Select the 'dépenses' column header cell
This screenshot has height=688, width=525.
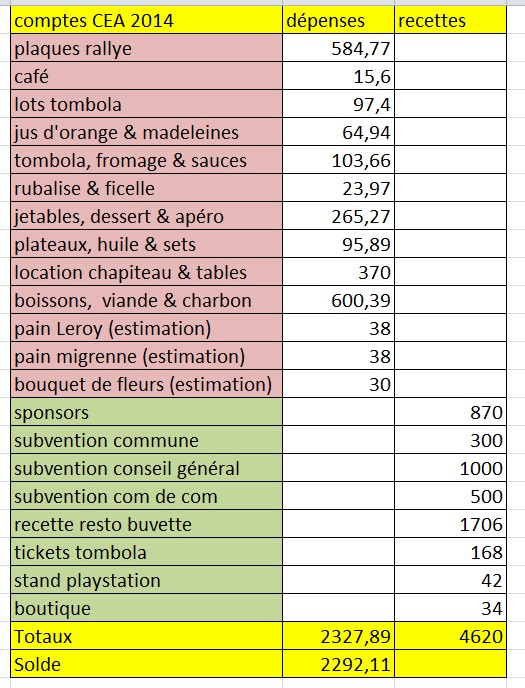point(338,20)
